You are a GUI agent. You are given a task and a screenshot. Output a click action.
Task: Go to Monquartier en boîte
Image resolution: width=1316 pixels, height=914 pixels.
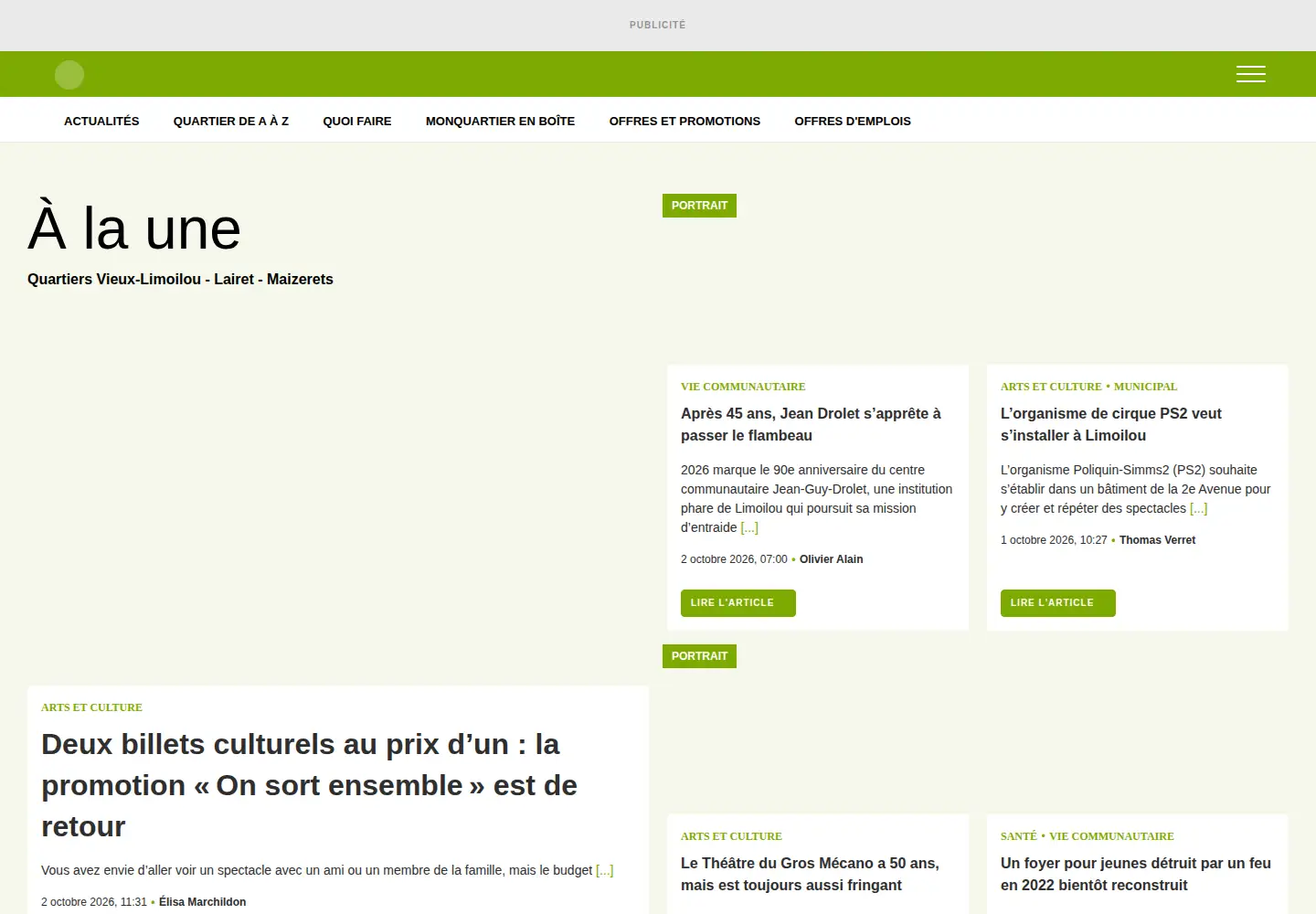pos(500,121)
